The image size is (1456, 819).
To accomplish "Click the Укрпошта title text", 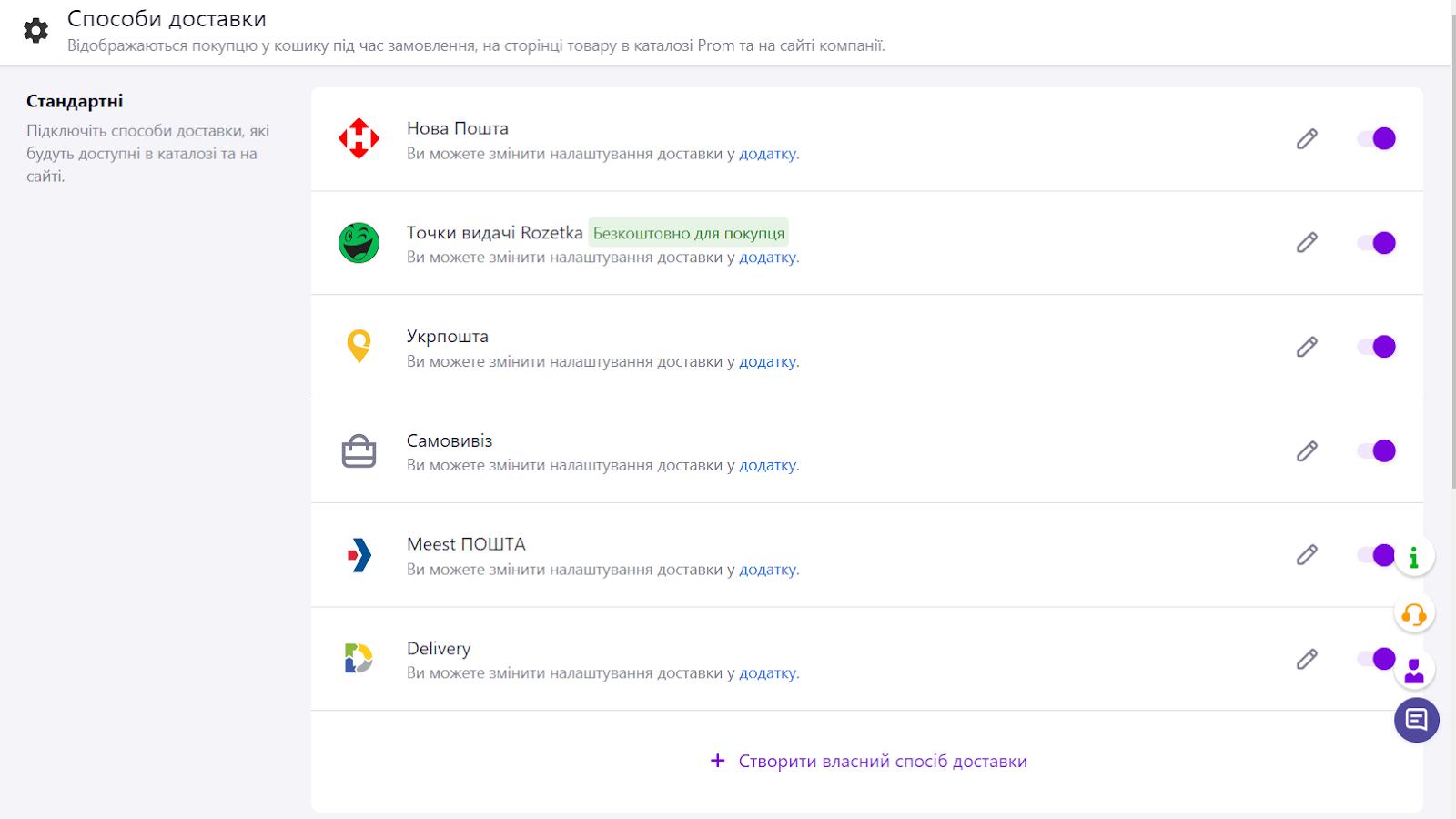I will coord(447,337).
